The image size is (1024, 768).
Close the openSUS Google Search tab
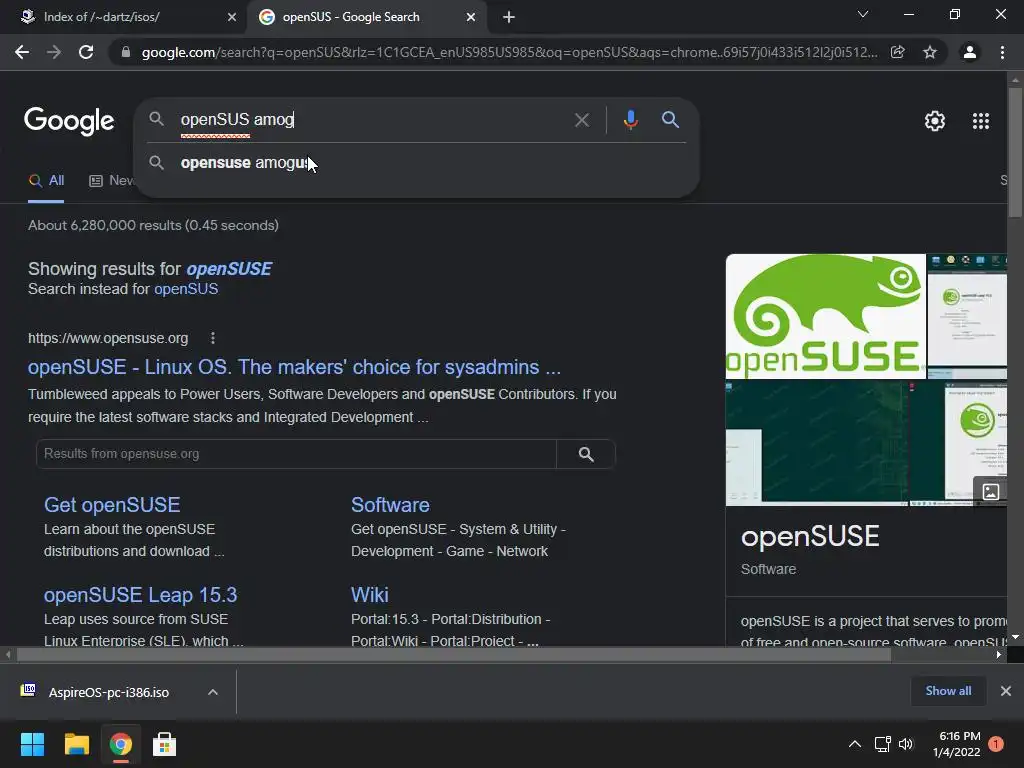pyautogui.click(x=471, y=17)
